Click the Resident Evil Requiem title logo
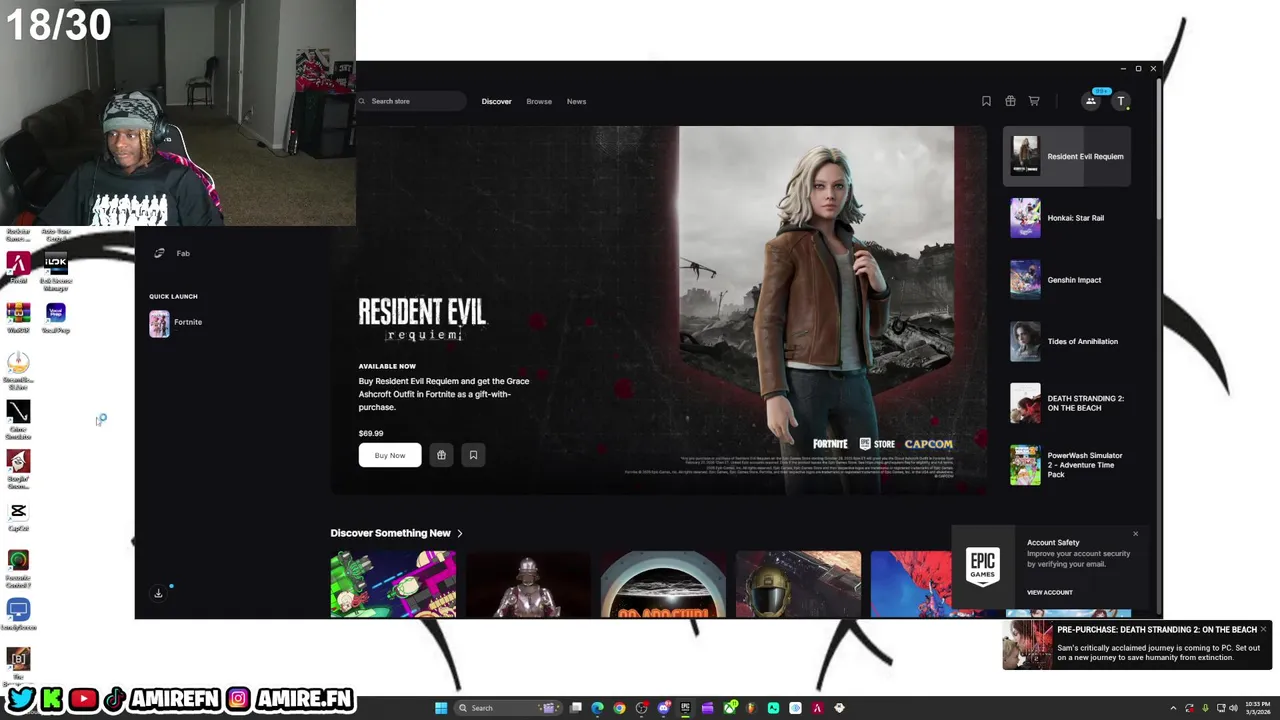This screenshot has height=720, width=1280. pyautogui.click(x=422, y=320)
